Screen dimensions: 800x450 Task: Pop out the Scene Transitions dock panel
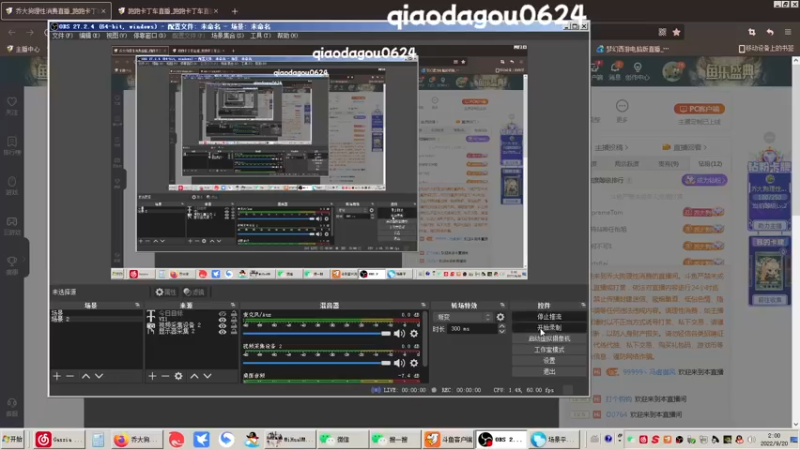point(503,305)
